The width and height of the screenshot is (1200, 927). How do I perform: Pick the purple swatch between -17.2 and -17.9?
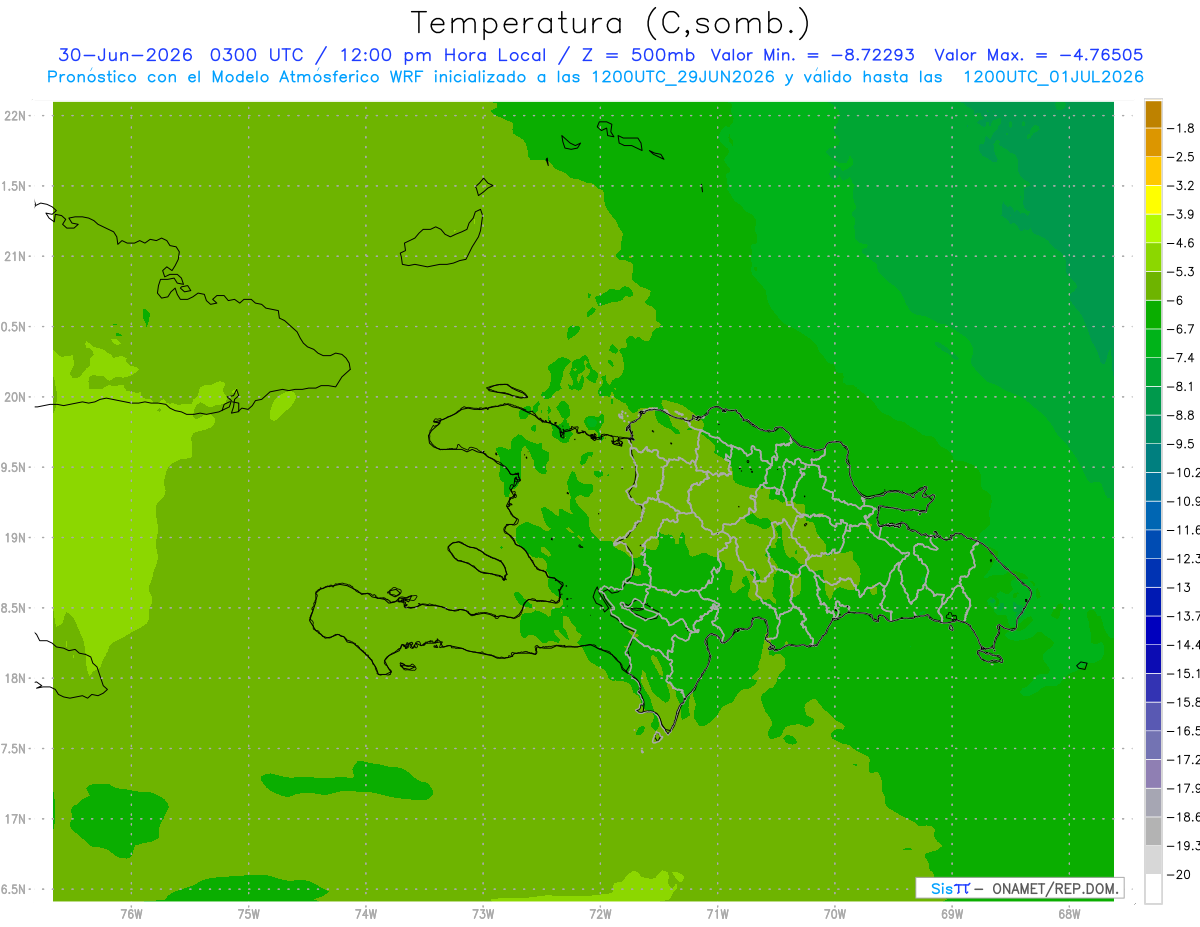[1153, 774]
